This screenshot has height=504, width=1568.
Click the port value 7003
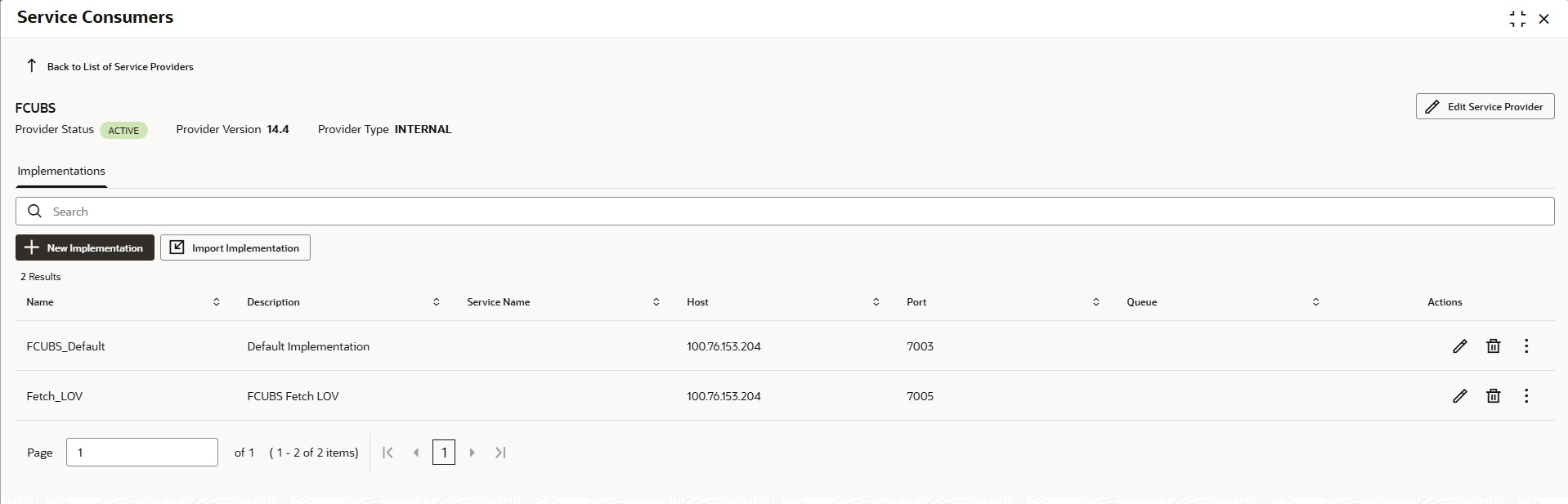[x=920, y=346]
